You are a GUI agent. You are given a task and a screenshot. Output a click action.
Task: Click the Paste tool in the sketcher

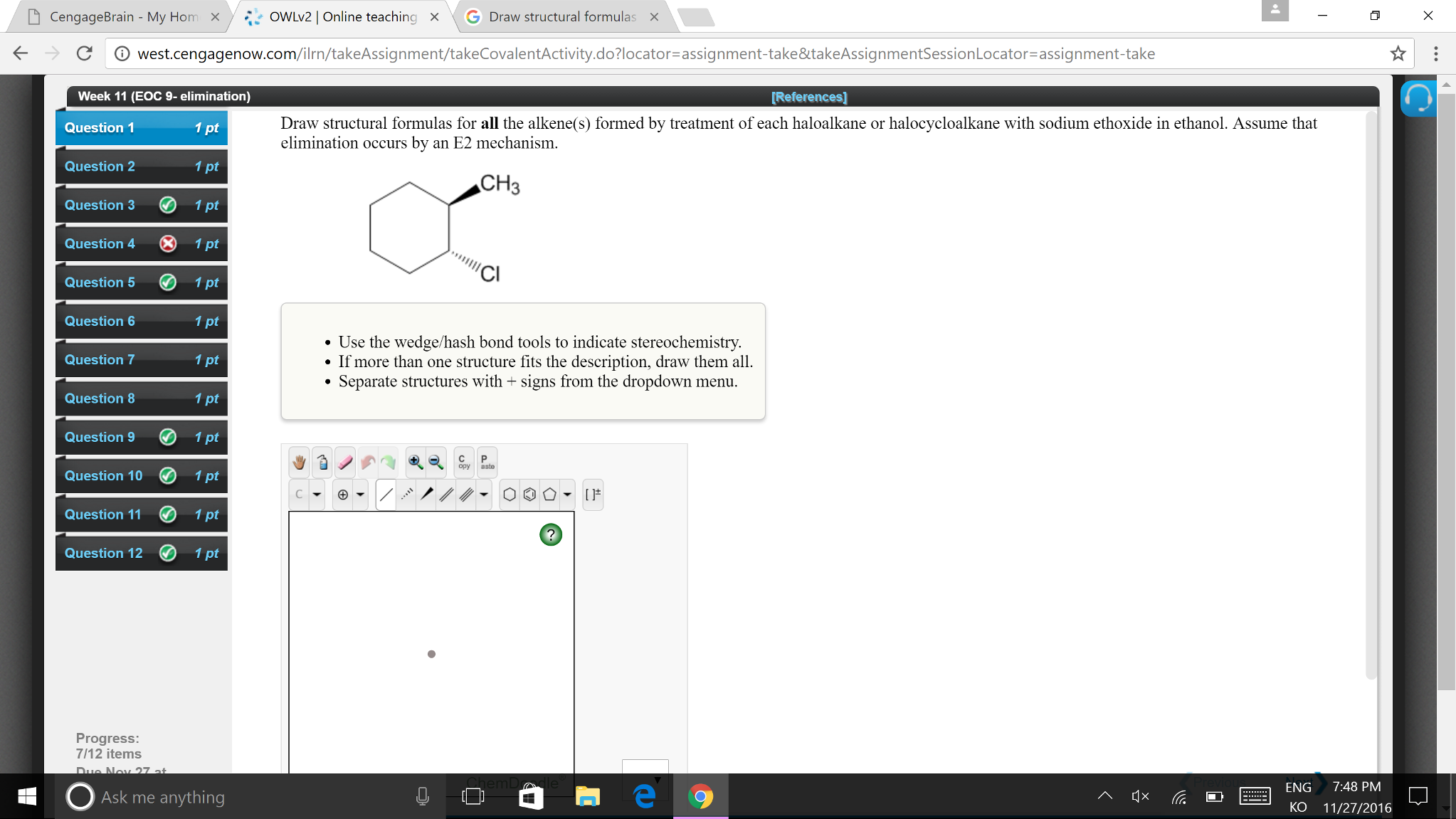pyautogui.click(x=487, y=461)
